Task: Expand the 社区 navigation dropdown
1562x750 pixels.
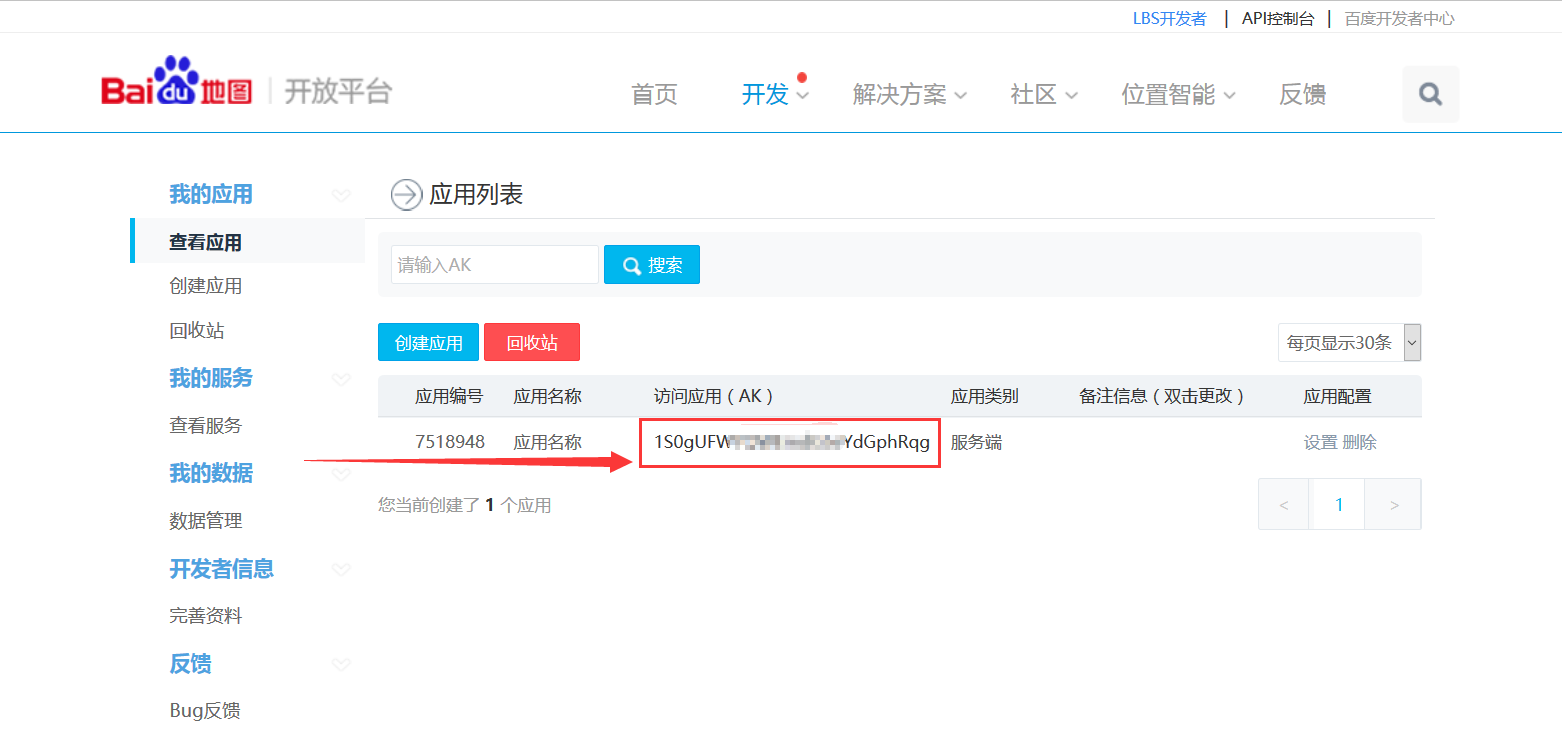Action: click(x=1071, y=96)
